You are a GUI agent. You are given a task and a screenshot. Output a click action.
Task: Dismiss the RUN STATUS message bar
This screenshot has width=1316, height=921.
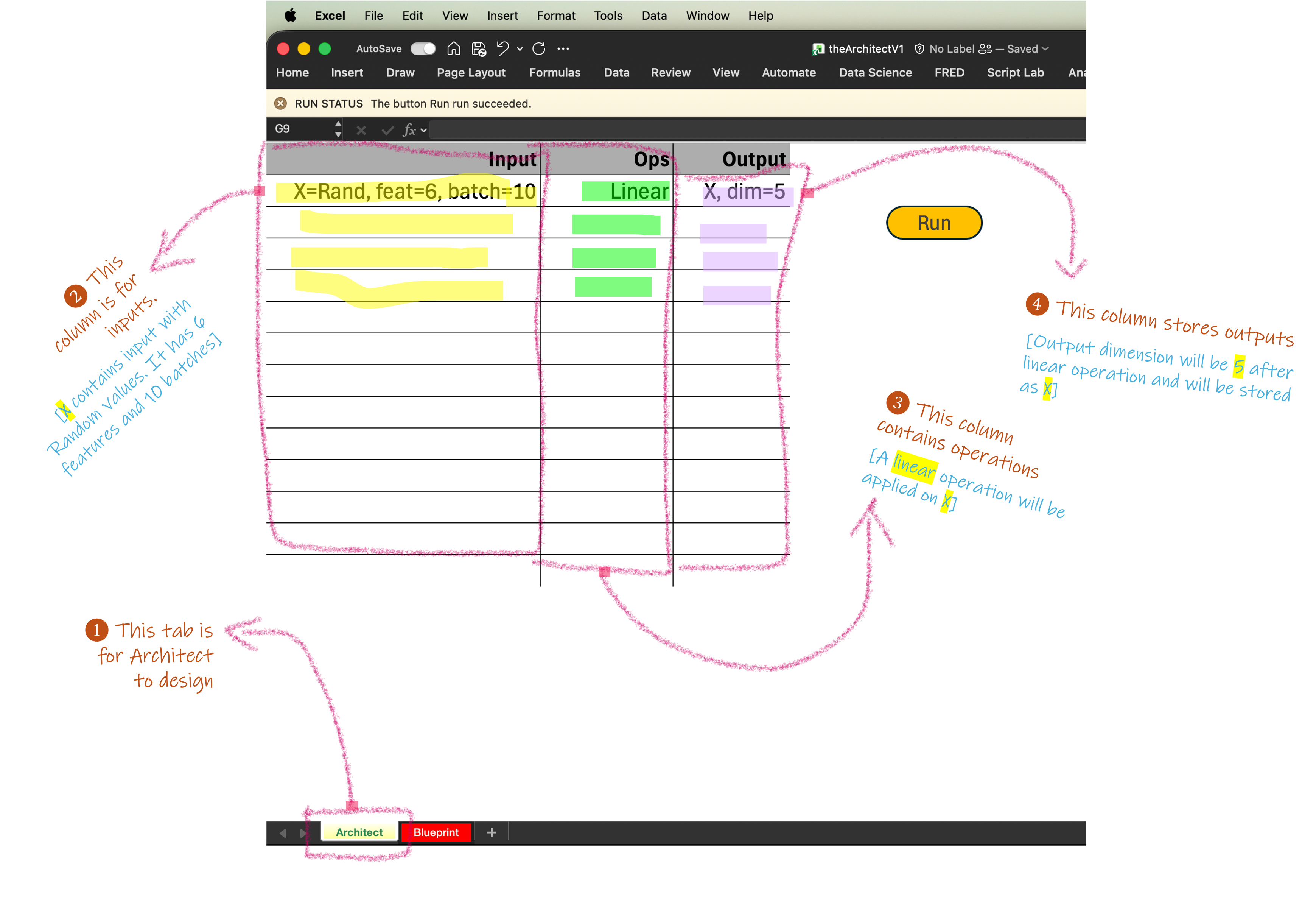[x=280, y=104]
